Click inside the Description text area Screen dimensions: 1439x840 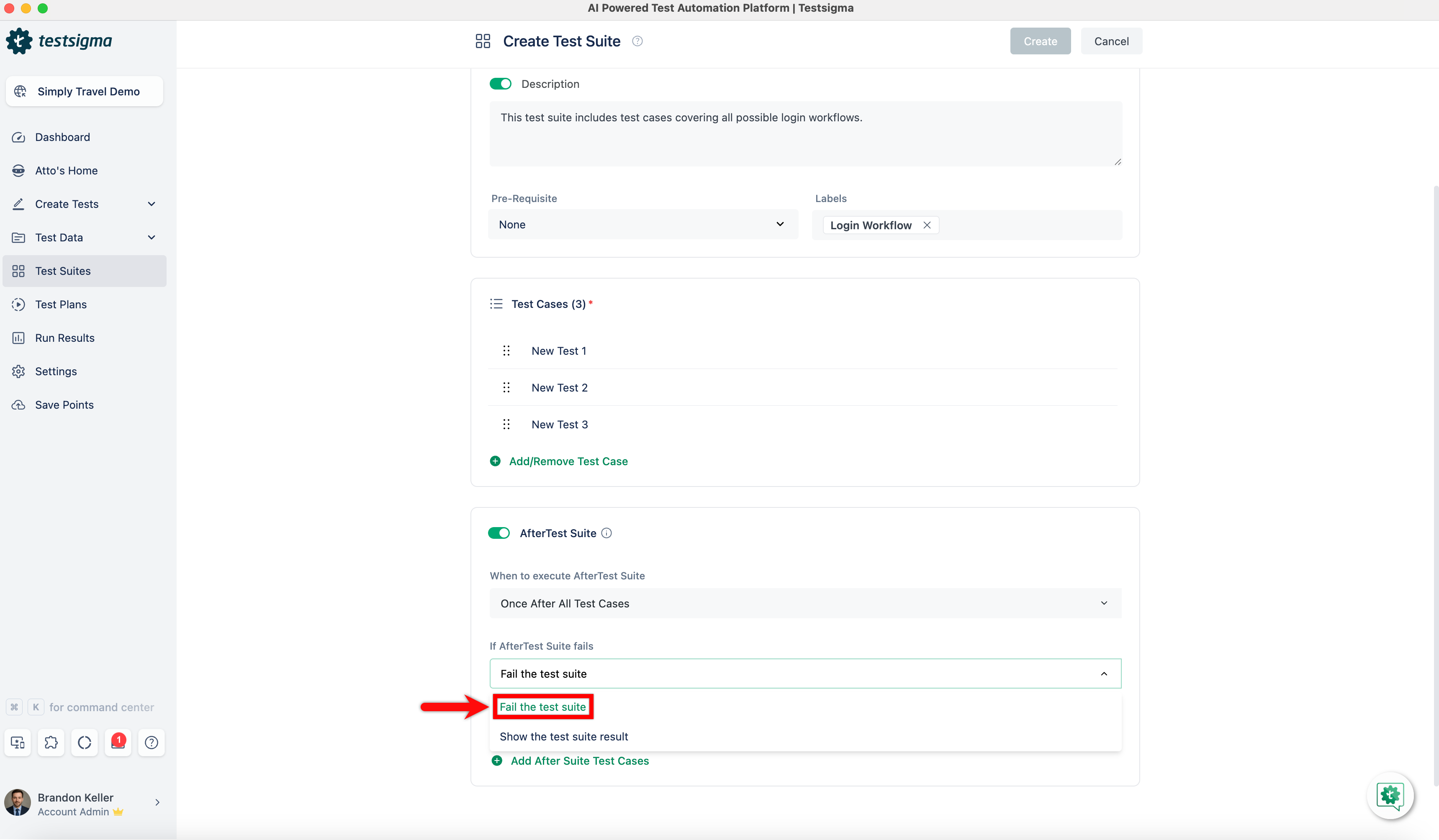pos(805,134)
